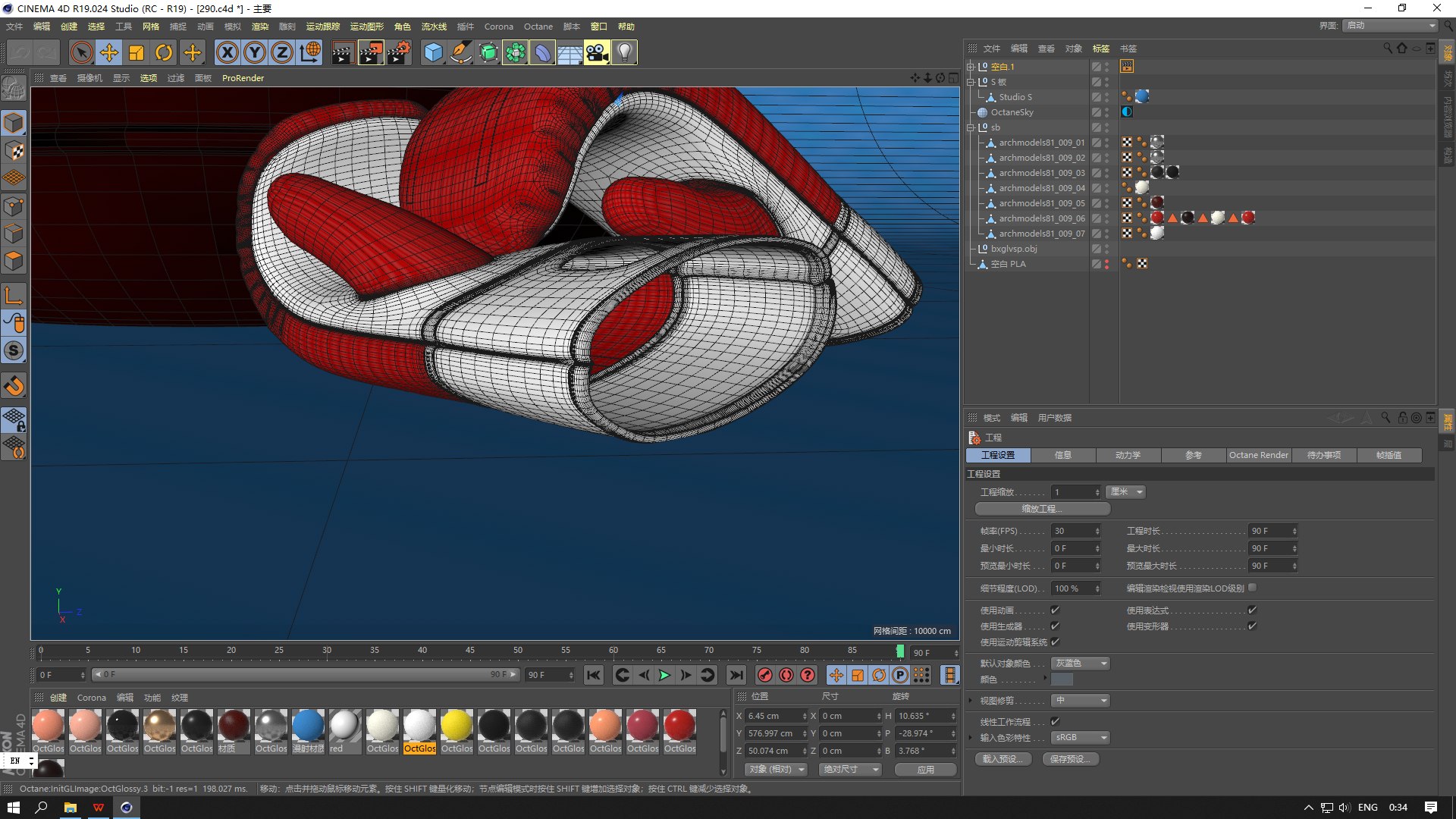The width and height of the screenshot is (1456, 819).
Task: Collapse the sb group in object tree
Action: [971, 127]
